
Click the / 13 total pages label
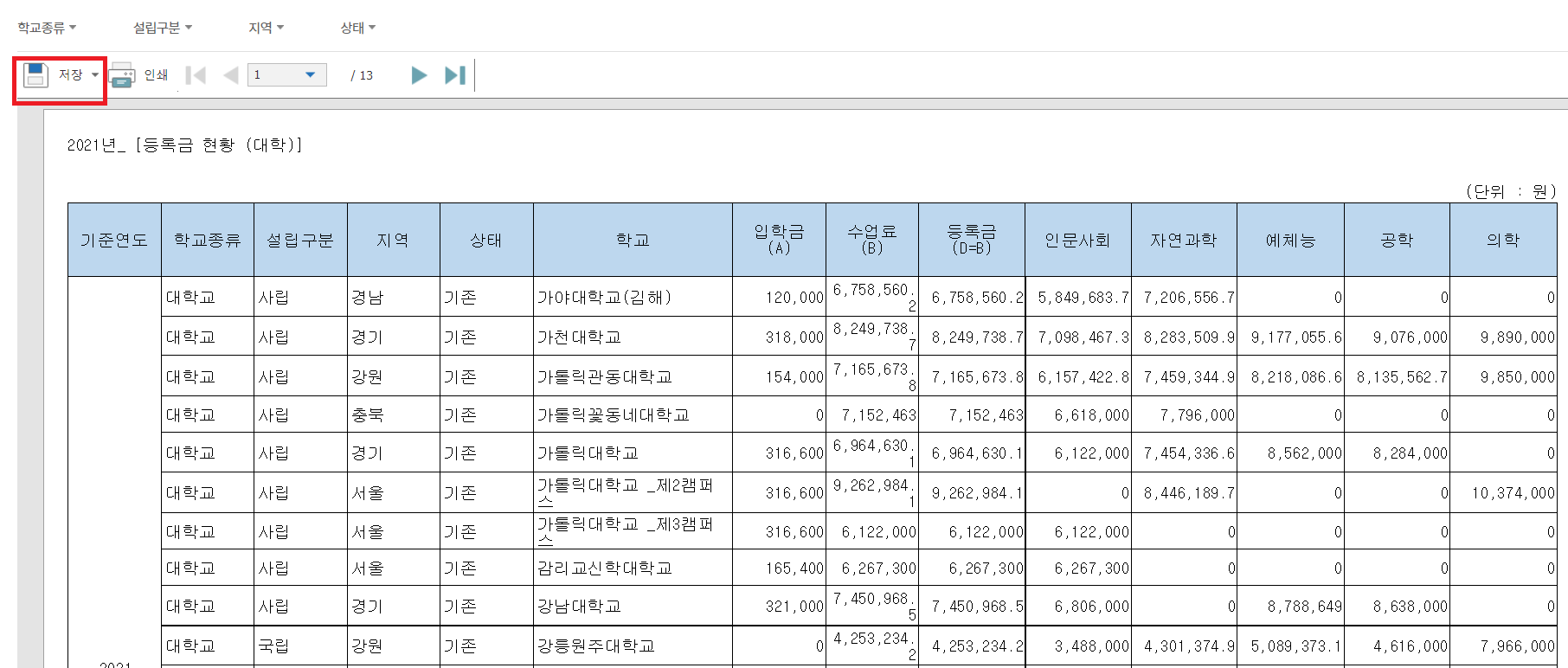click(x=362, y=75)
